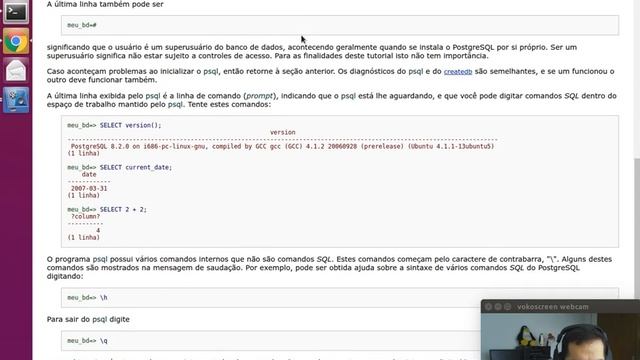Maximize the vokoscreen webcam window

tap(507, 307)
